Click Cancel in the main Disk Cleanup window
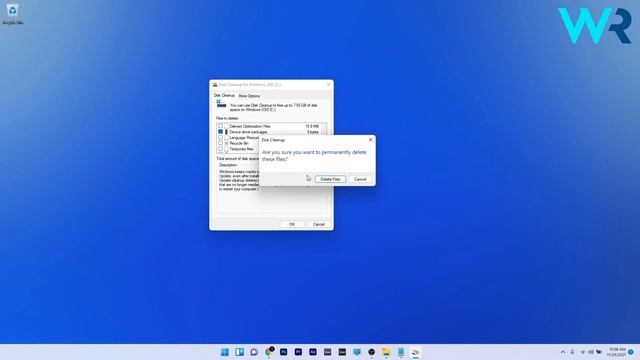The width and height of the screenshot is (640, 360). pos(318,224)
